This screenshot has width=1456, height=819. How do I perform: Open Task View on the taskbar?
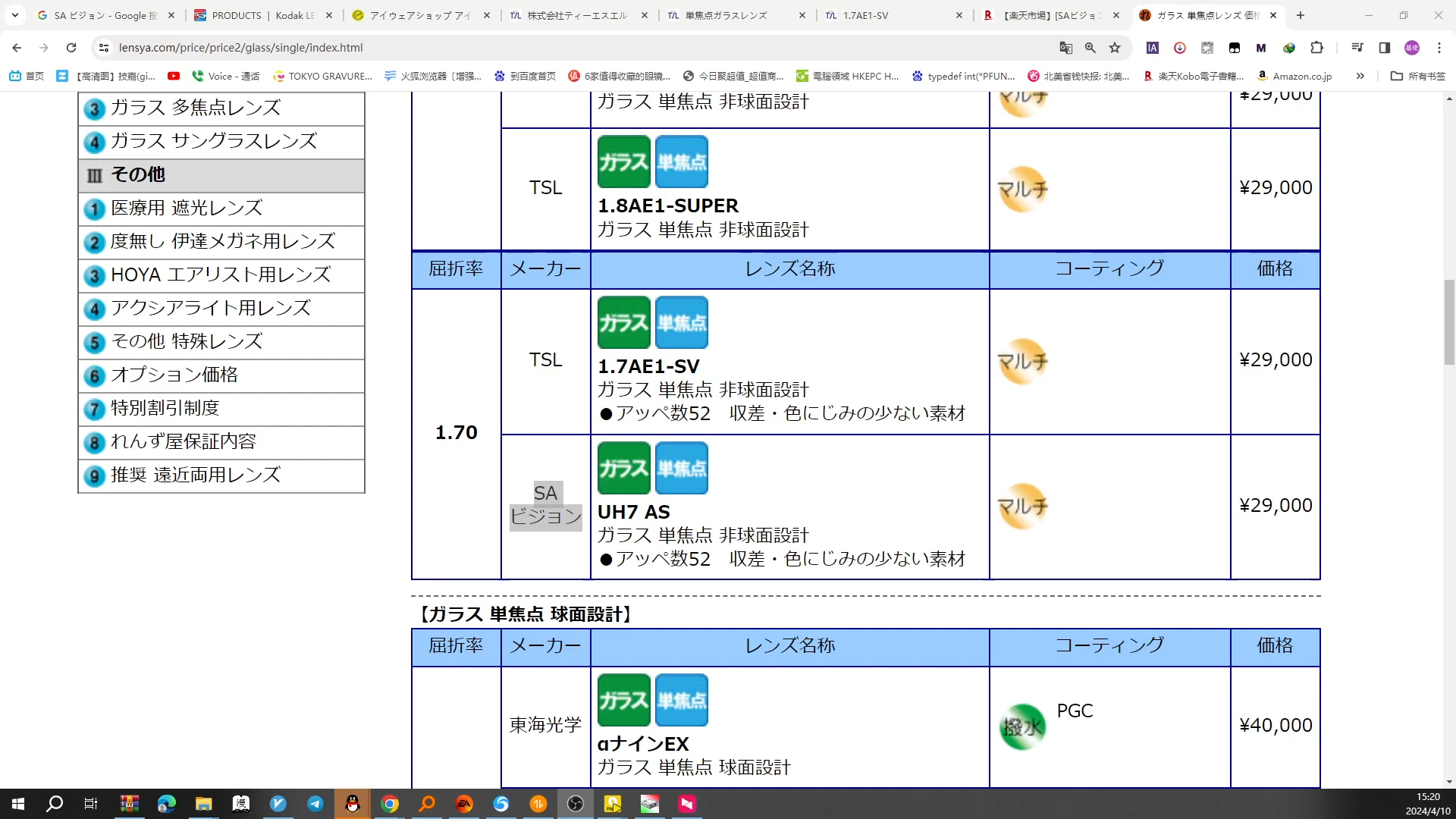[91, 804]
